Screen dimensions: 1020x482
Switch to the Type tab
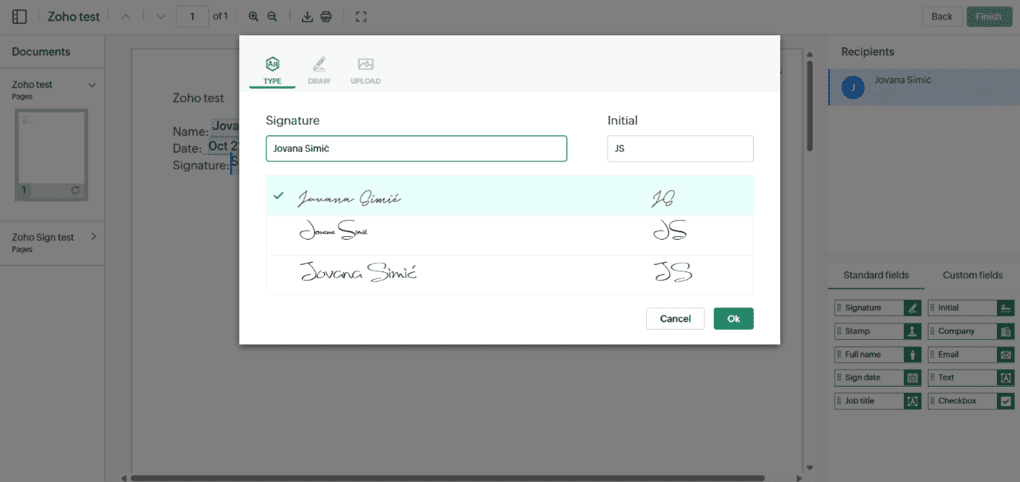[273, 71]
